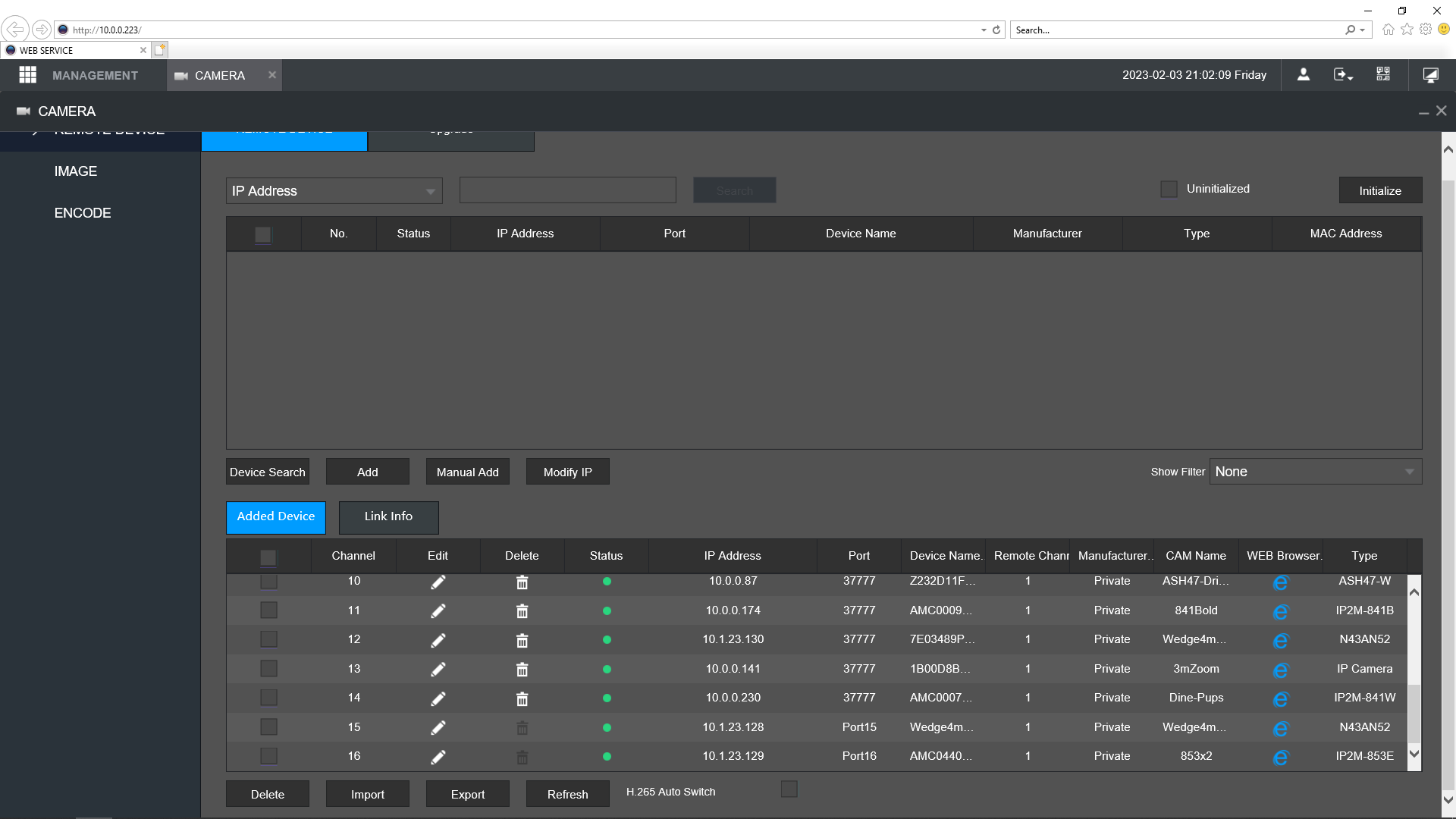Edit channel 13 with pencil icon
Screen dimensions: 1456x819
pyautogui.click(x=438, y=669)
